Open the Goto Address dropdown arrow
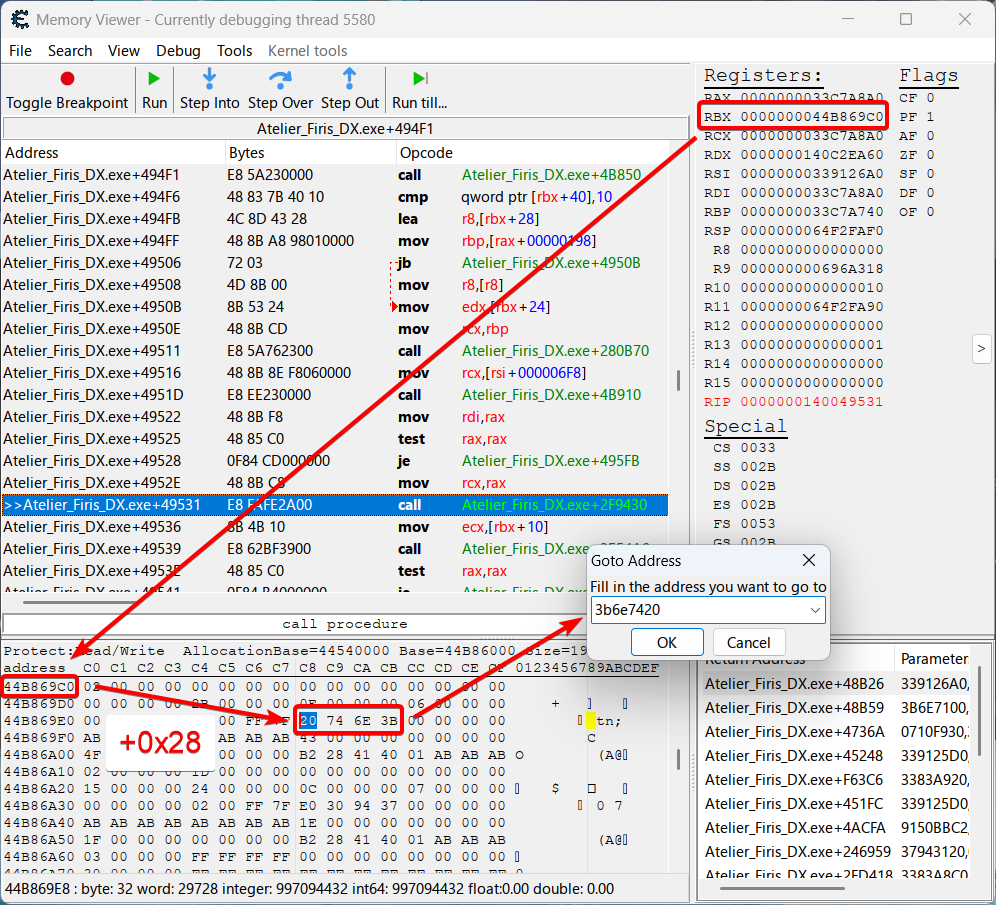 click(815, 610)
